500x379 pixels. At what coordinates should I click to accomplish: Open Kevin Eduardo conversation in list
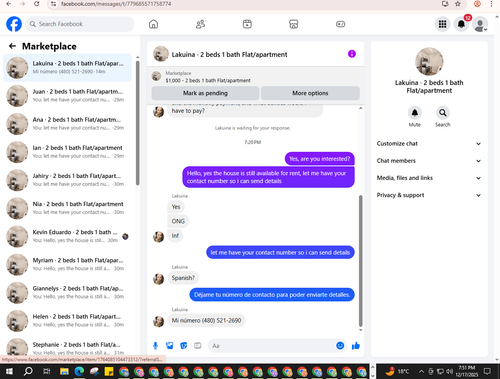[67, 236]
